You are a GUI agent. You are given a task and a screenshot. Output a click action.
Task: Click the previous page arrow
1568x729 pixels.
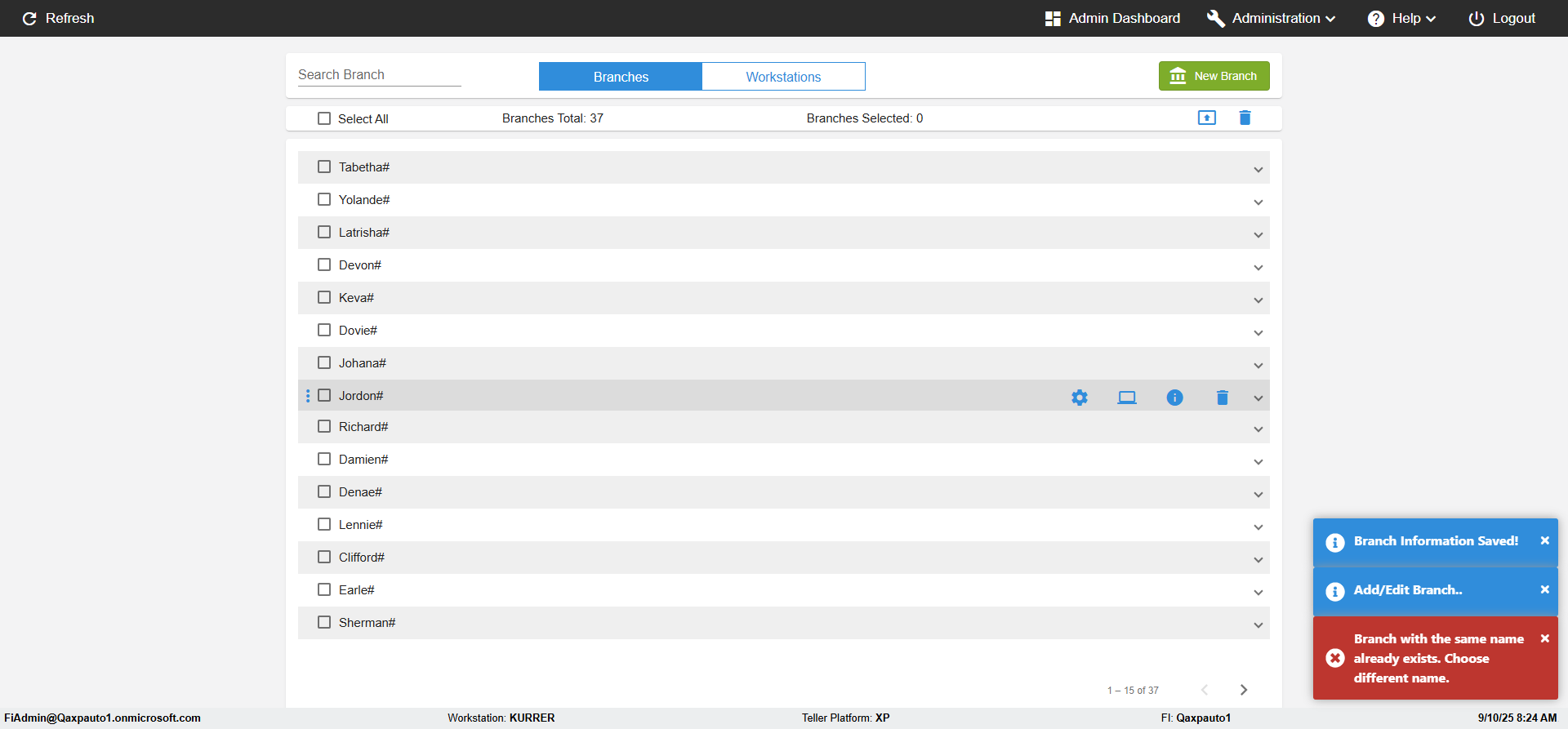point(1205,690)
